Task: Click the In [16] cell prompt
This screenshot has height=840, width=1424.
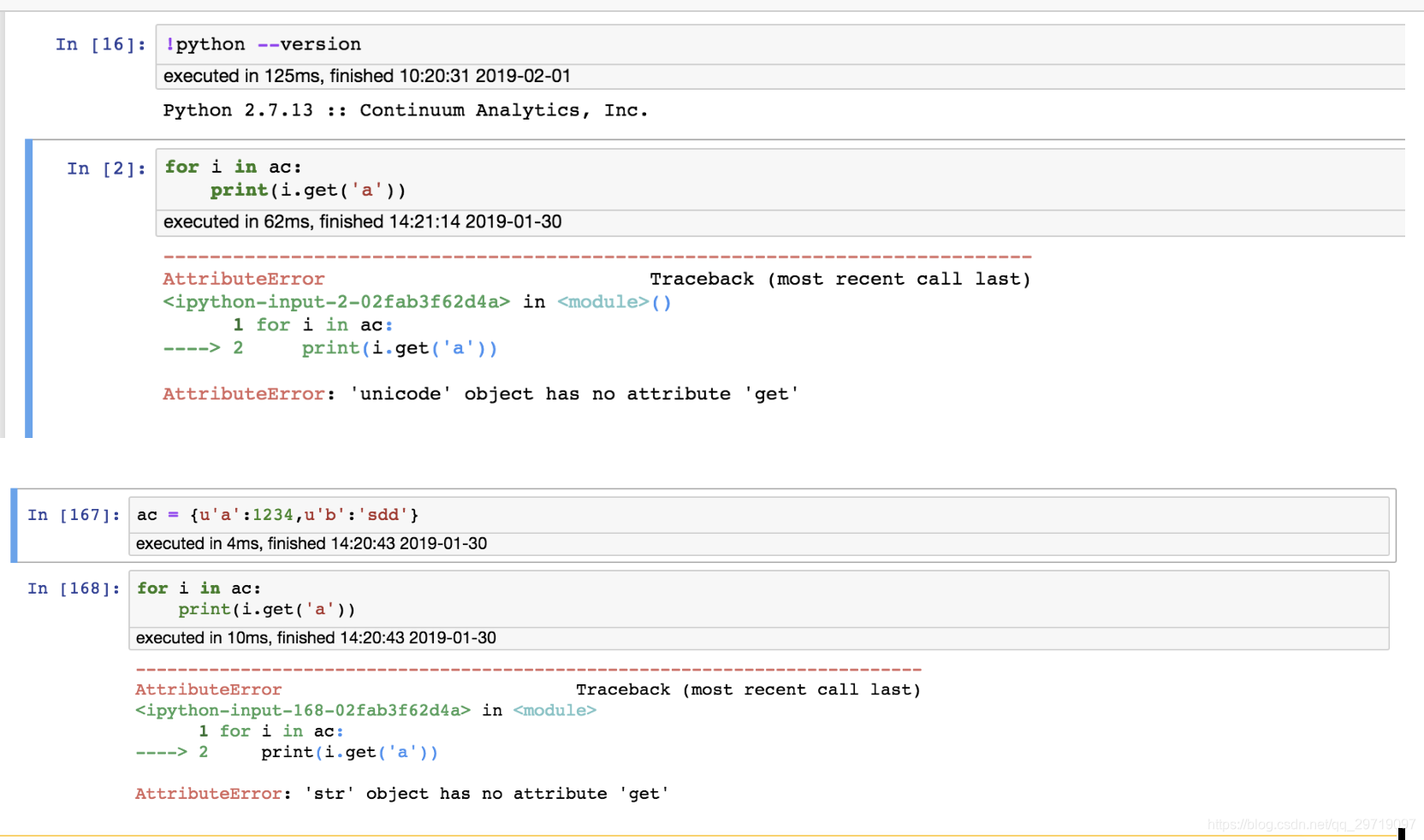Action: click(103, 44)
